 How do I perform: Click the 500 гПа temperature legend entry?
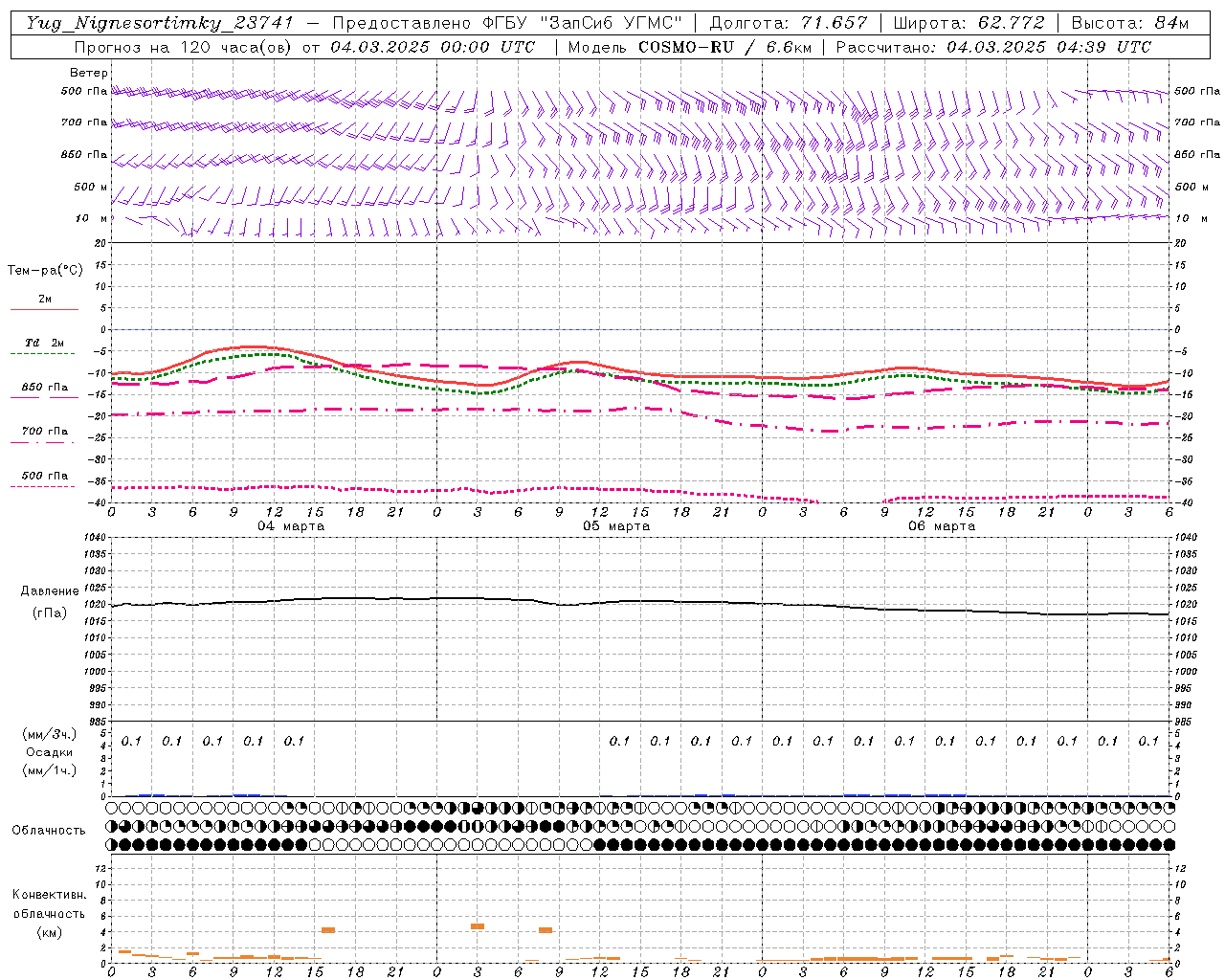pyautogui.click(x=44, y=479)
